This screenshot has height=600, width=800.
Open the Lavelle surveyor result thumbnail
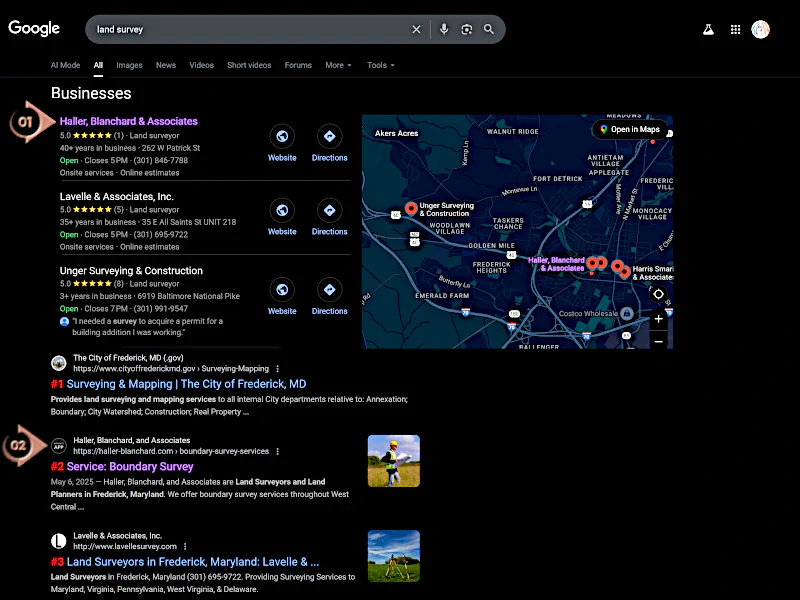pos(393,555)
